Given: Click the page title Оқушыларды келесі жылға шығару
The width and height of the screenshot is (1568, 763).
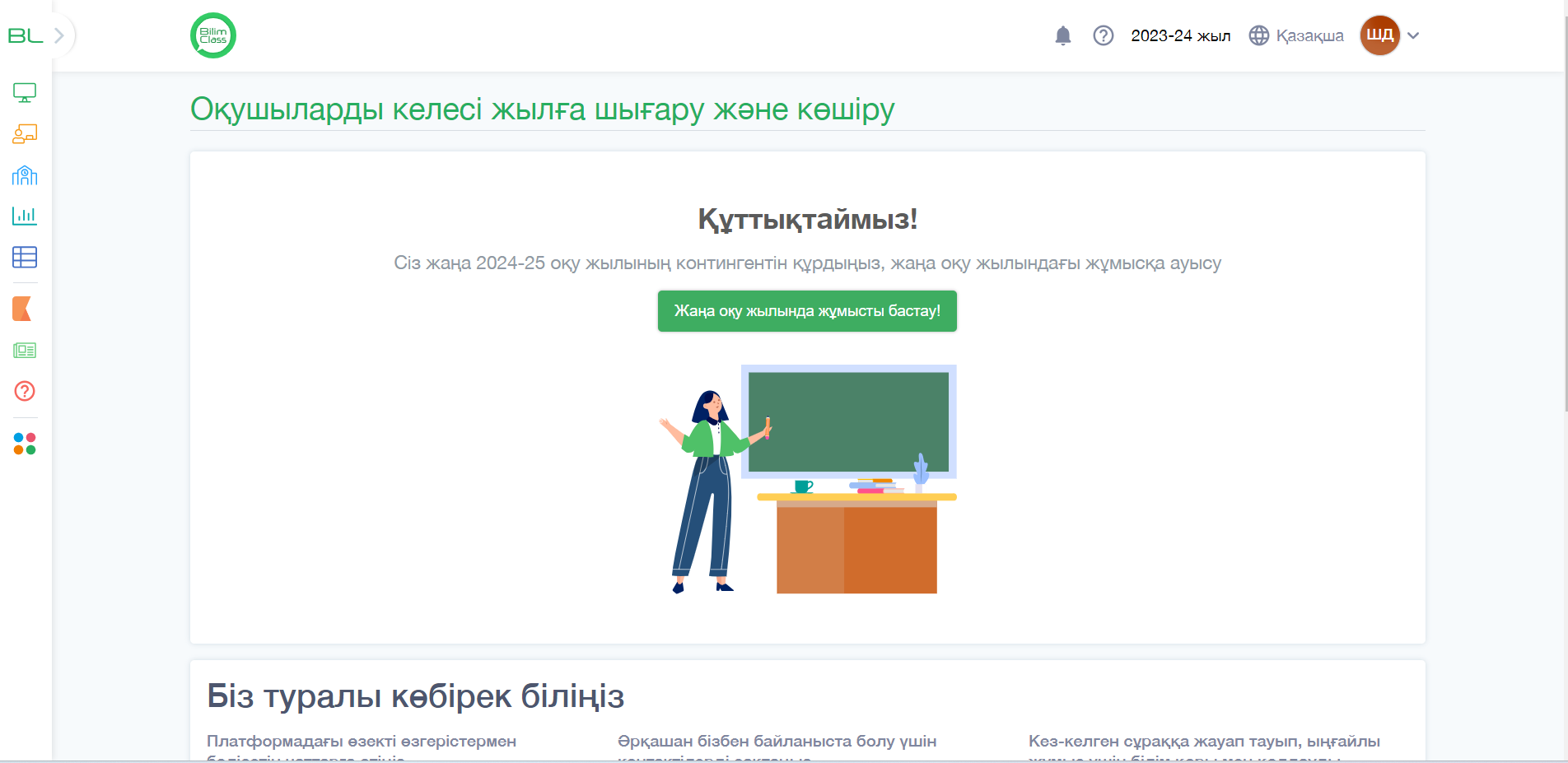Looking at the screenshot, I should click(x=542, y=109).
